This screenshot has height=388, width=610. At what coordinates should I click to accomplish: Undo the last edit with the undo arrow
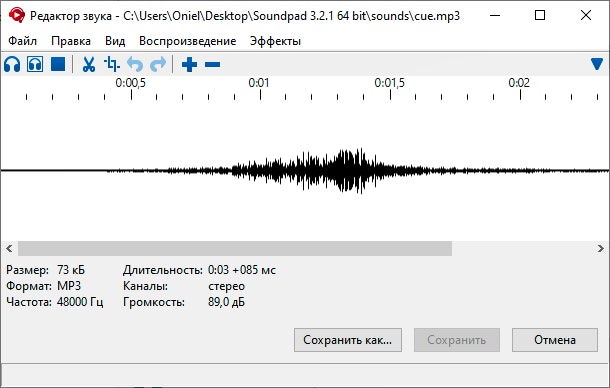(x=135, y=64)
